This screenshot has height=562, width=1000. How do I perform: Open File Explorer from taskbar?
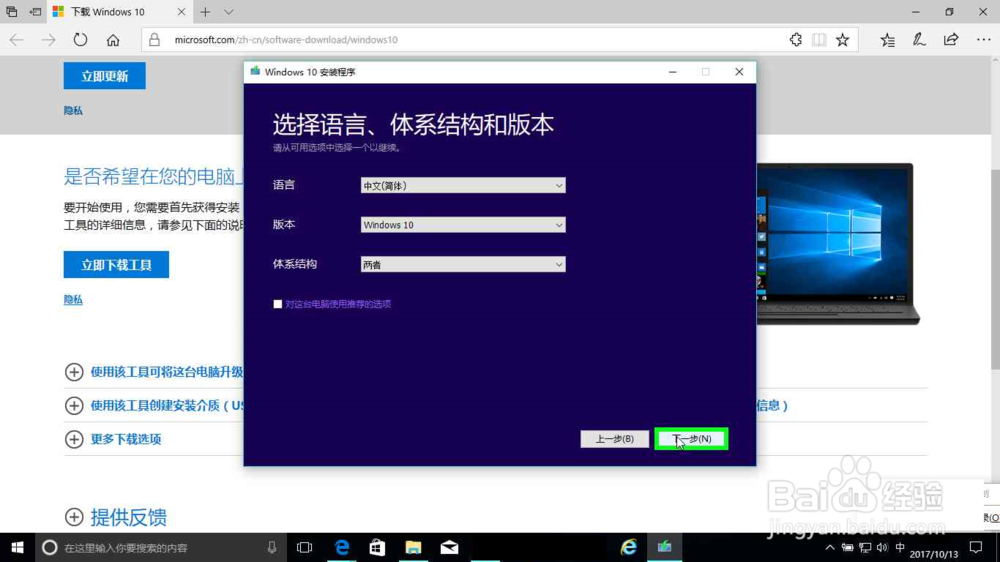coord(413,547)
